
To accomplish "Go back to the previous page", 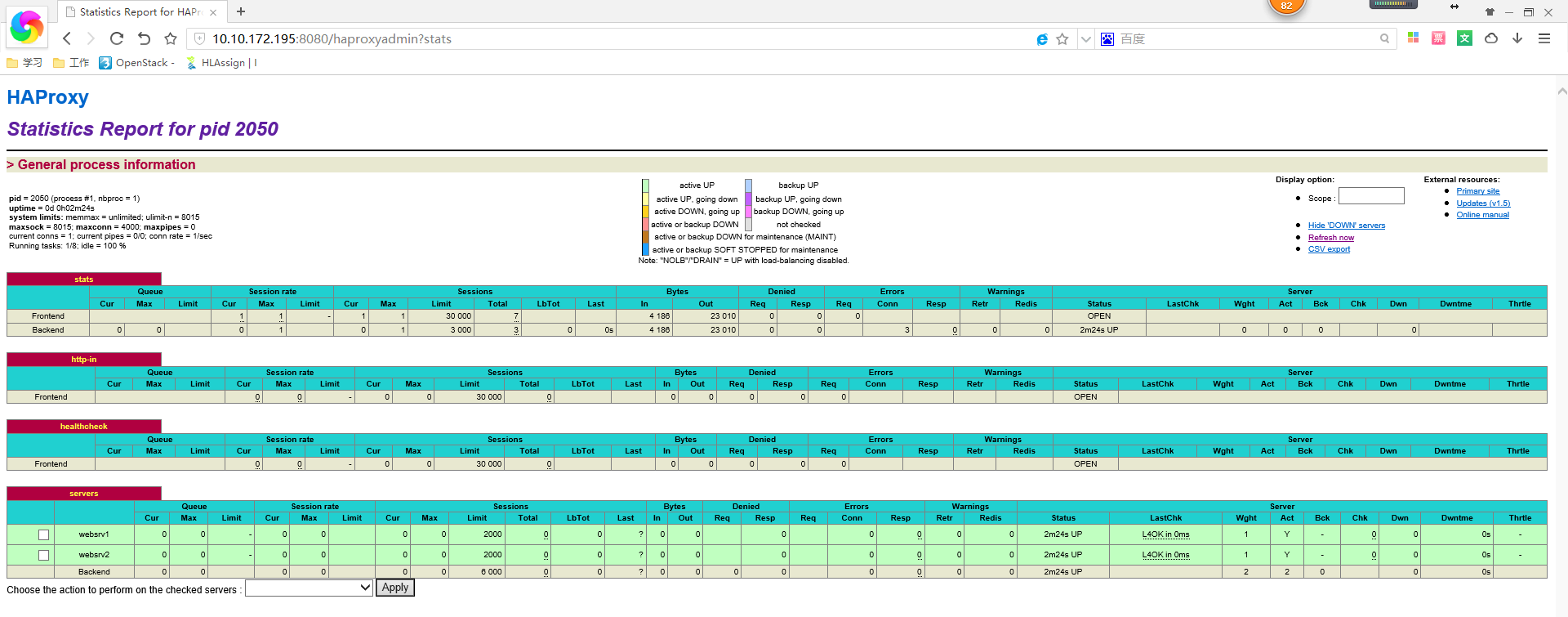I will (x=67, y=38).
